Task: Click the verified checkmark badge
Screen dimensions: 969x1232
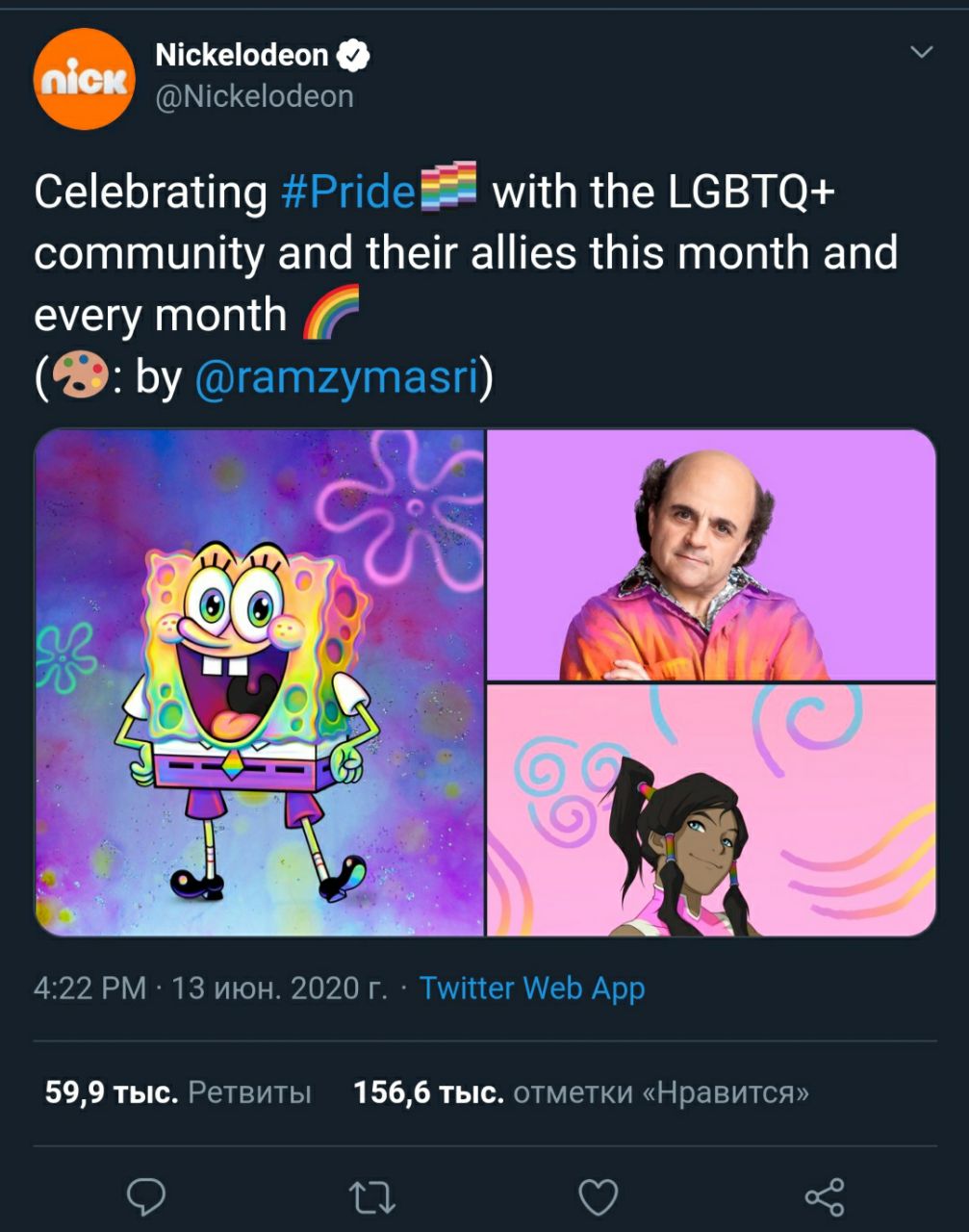Action: tap(353, 56)
